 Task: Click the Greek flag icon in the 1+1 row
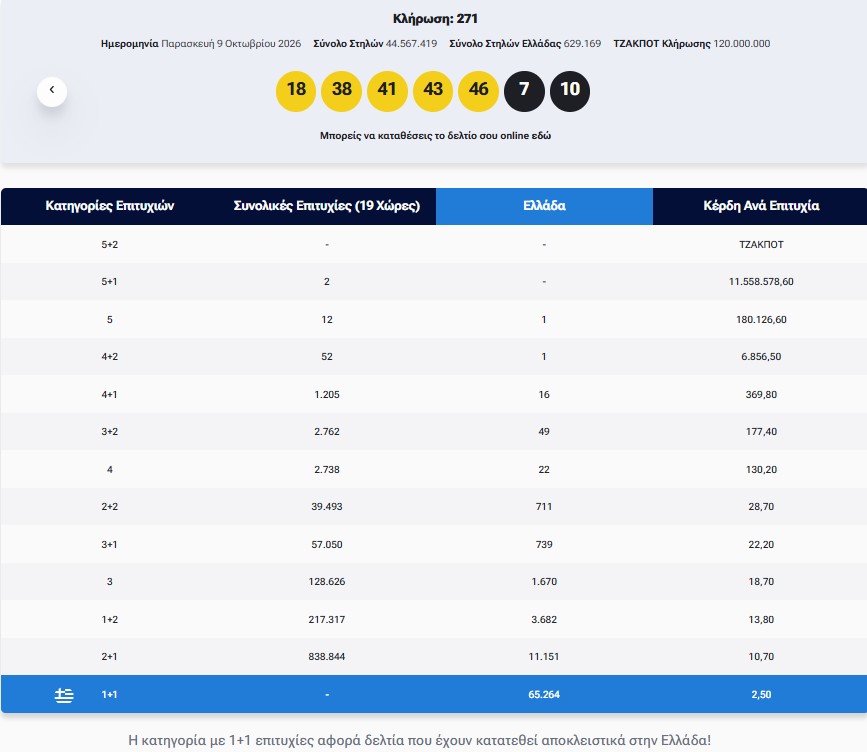(64, 695)
